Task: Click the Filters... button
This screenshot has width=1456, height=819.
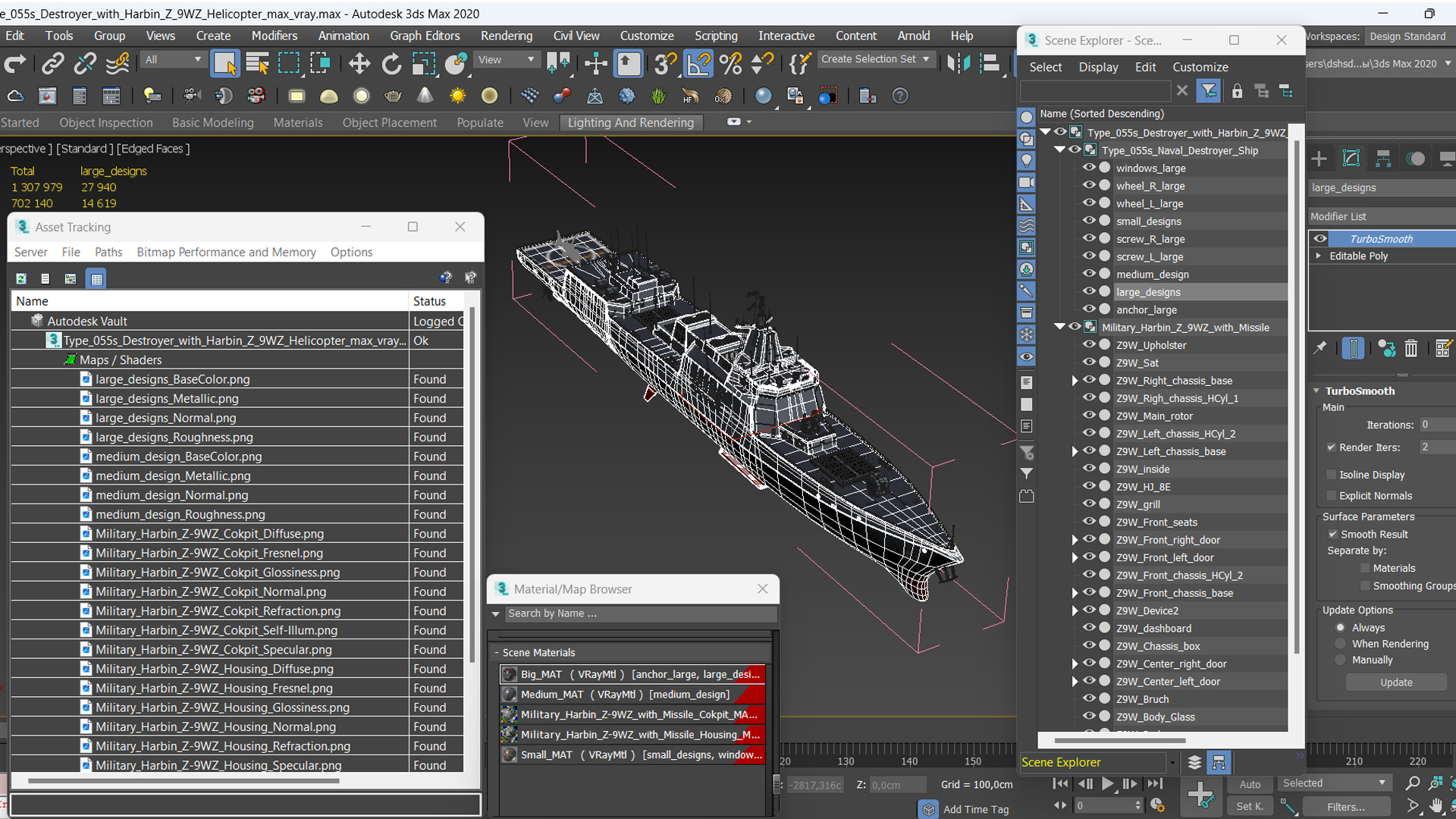Action: (1346, 807)
